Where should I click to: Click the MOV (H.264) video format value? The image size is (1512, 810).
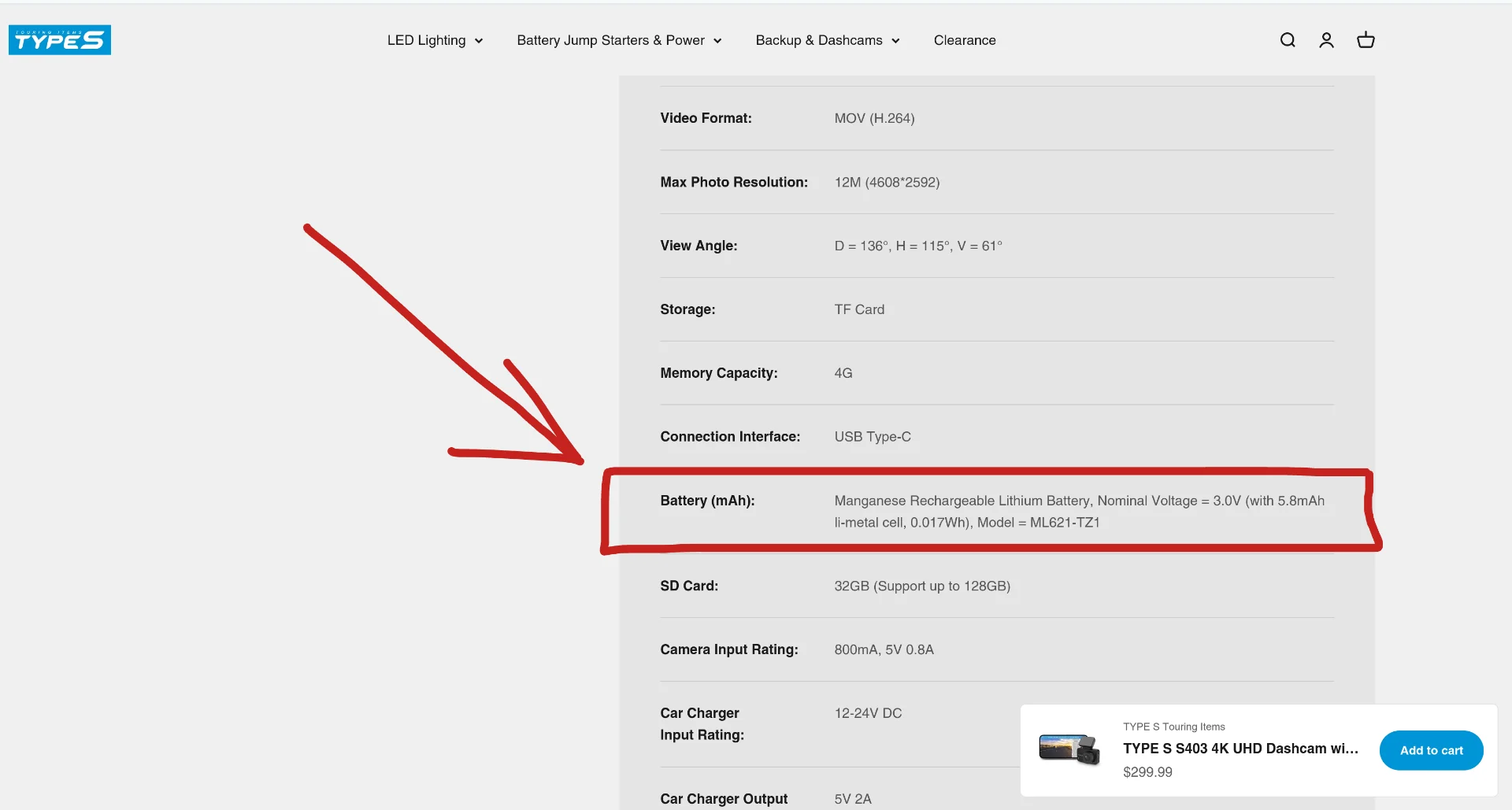874,118
